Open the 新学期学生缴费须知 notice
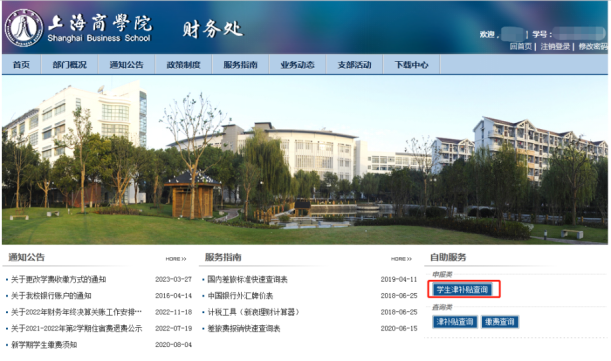The width and height of the screenshot is (611, 361). (44, 345)
